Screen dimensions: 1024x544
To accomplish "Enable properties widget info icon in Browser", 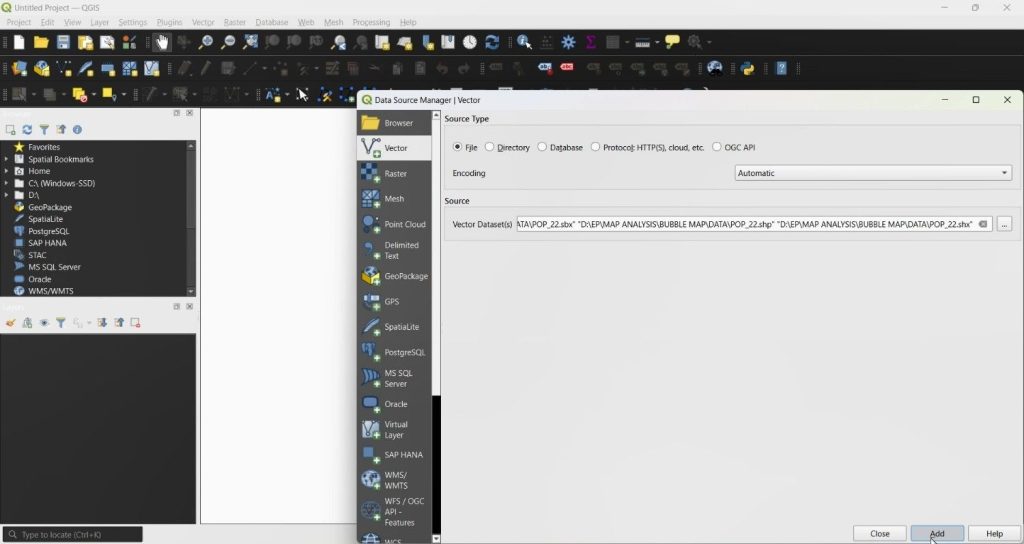I will (77, 130).
